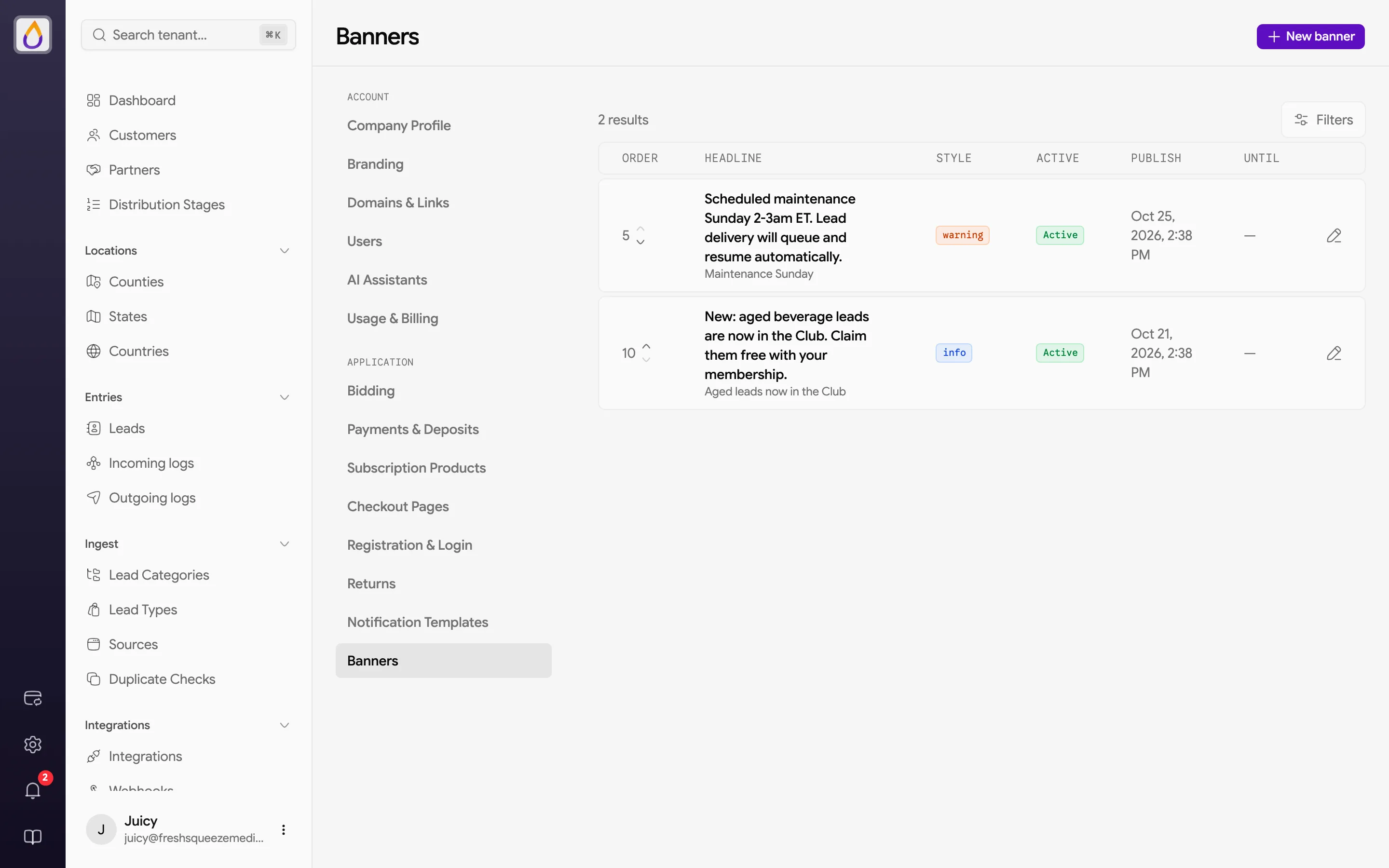The width and height of the screenshot is (1389, 868).
Task: Click Active badge on maintenance banner
Action: point(1060,235)
